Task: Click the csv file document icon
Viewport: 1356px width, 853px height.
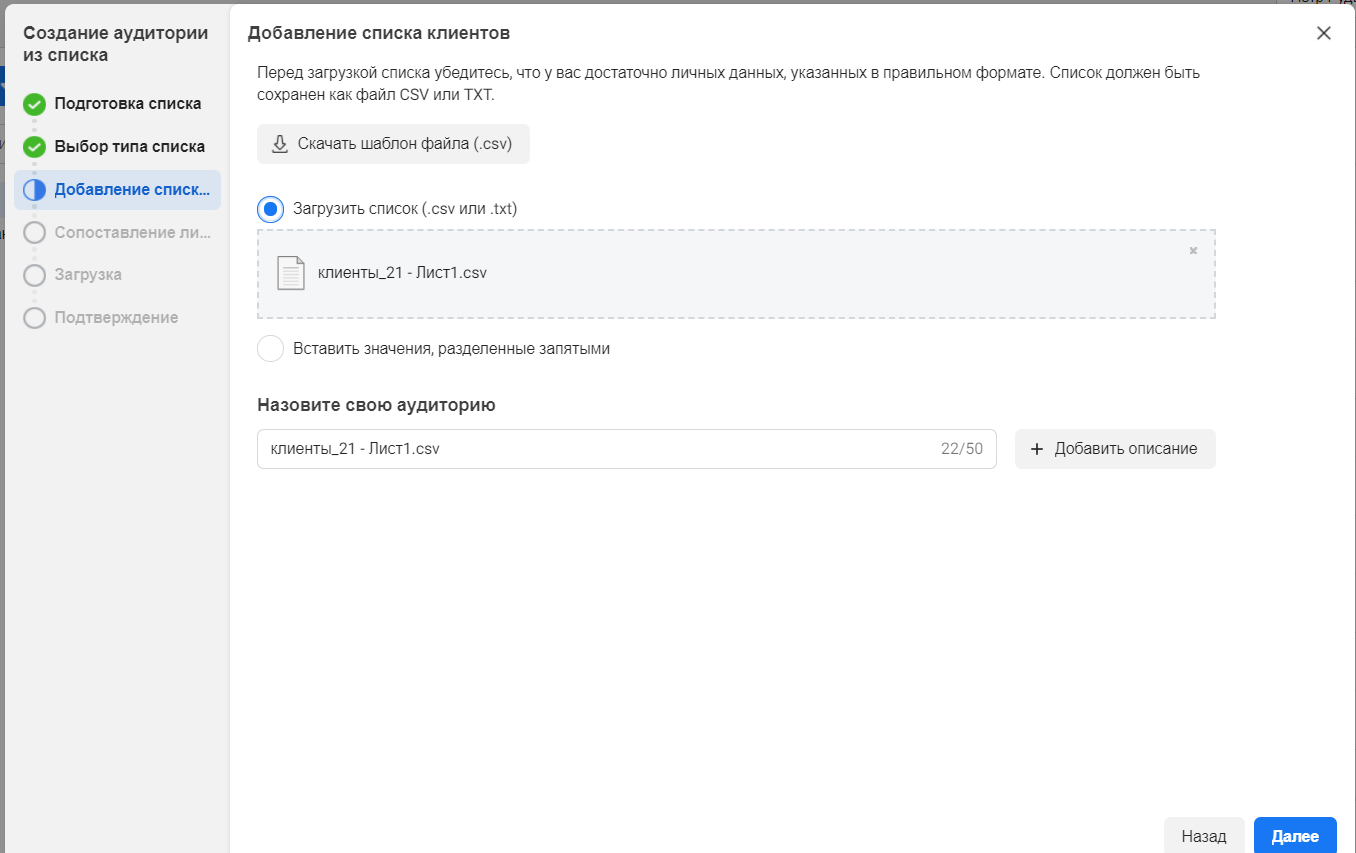Action: [291, 273]
